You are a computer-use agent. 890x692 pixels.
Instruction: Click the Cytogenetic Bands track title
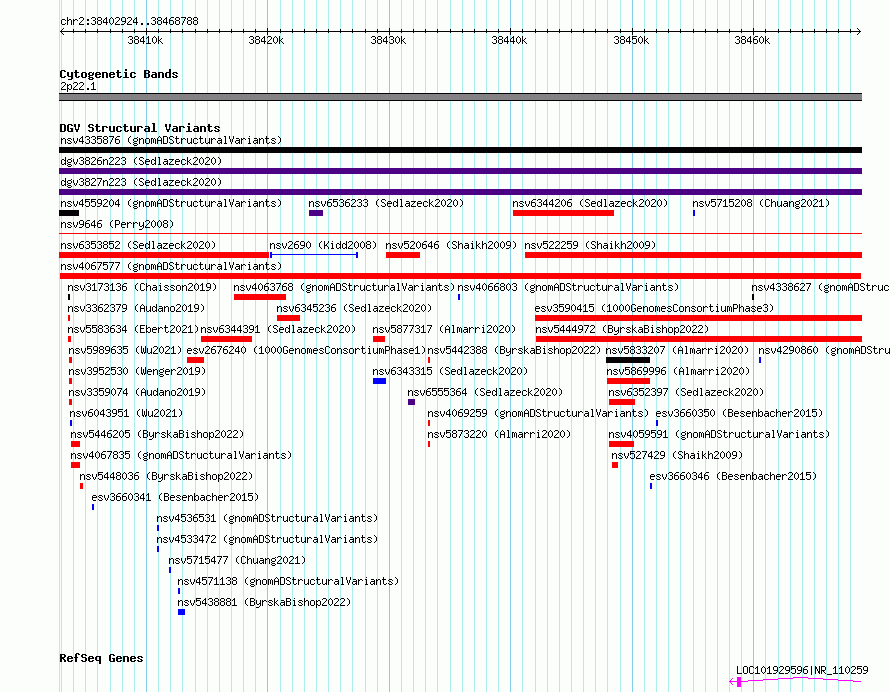(119, 74)
